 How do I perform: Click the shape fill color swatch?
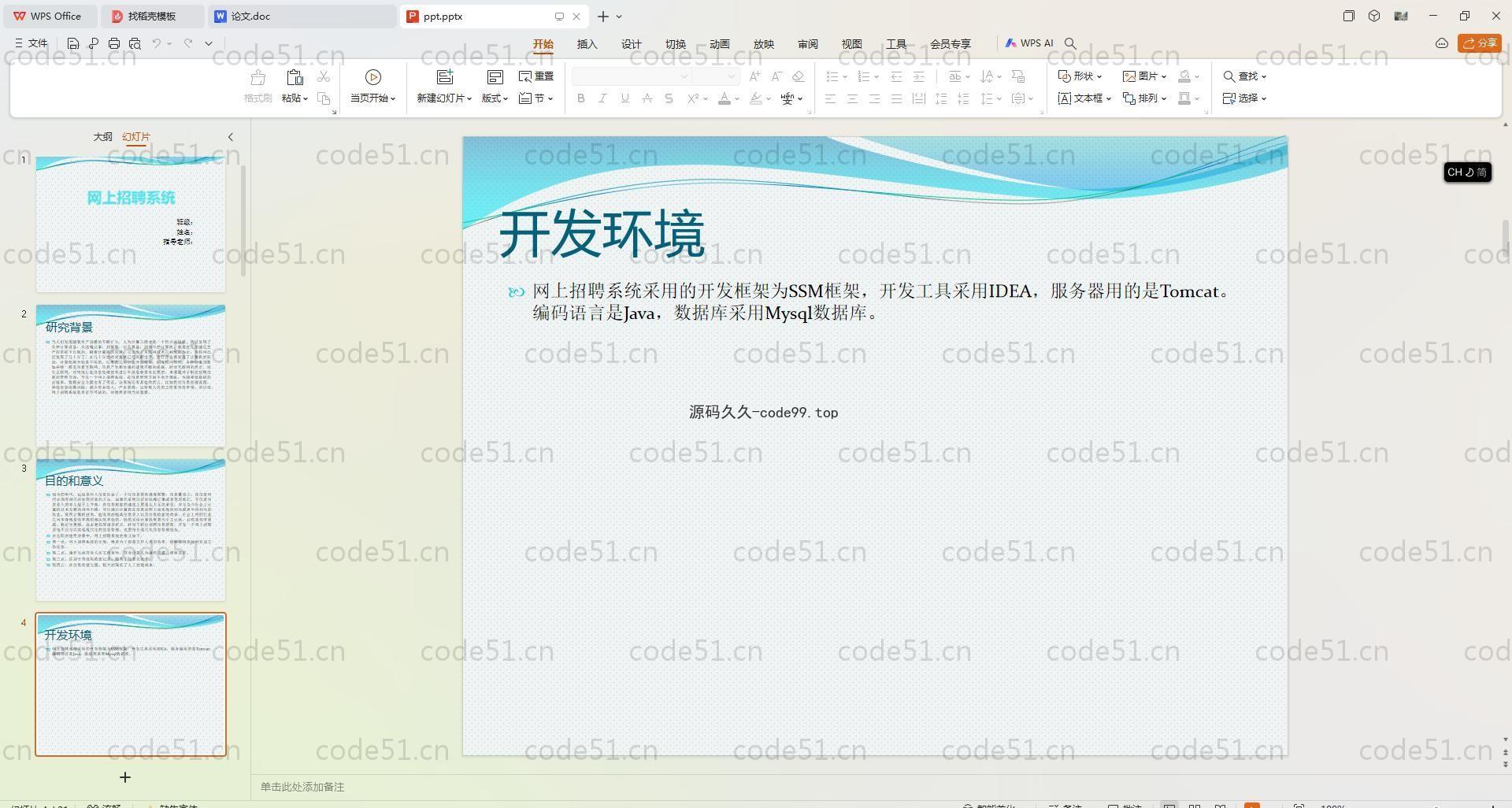coord(1184,76)
